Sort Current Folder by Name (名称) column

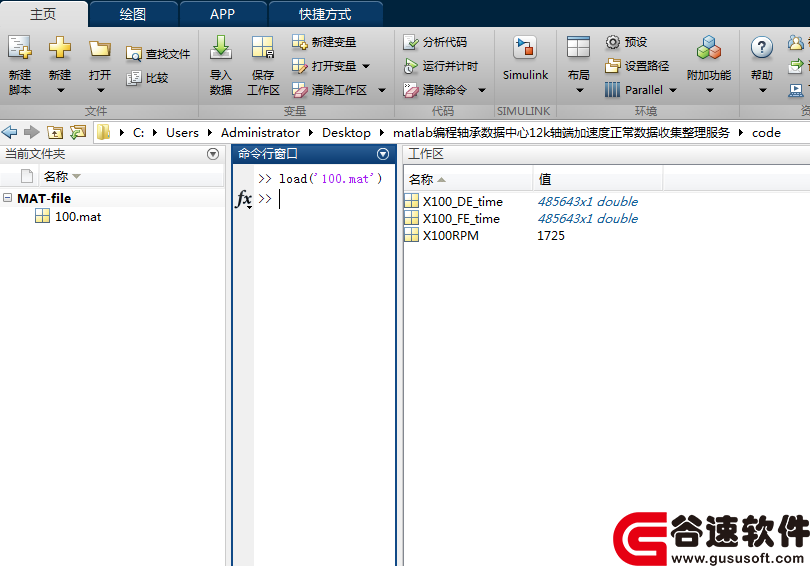click(x=132, y=177)
